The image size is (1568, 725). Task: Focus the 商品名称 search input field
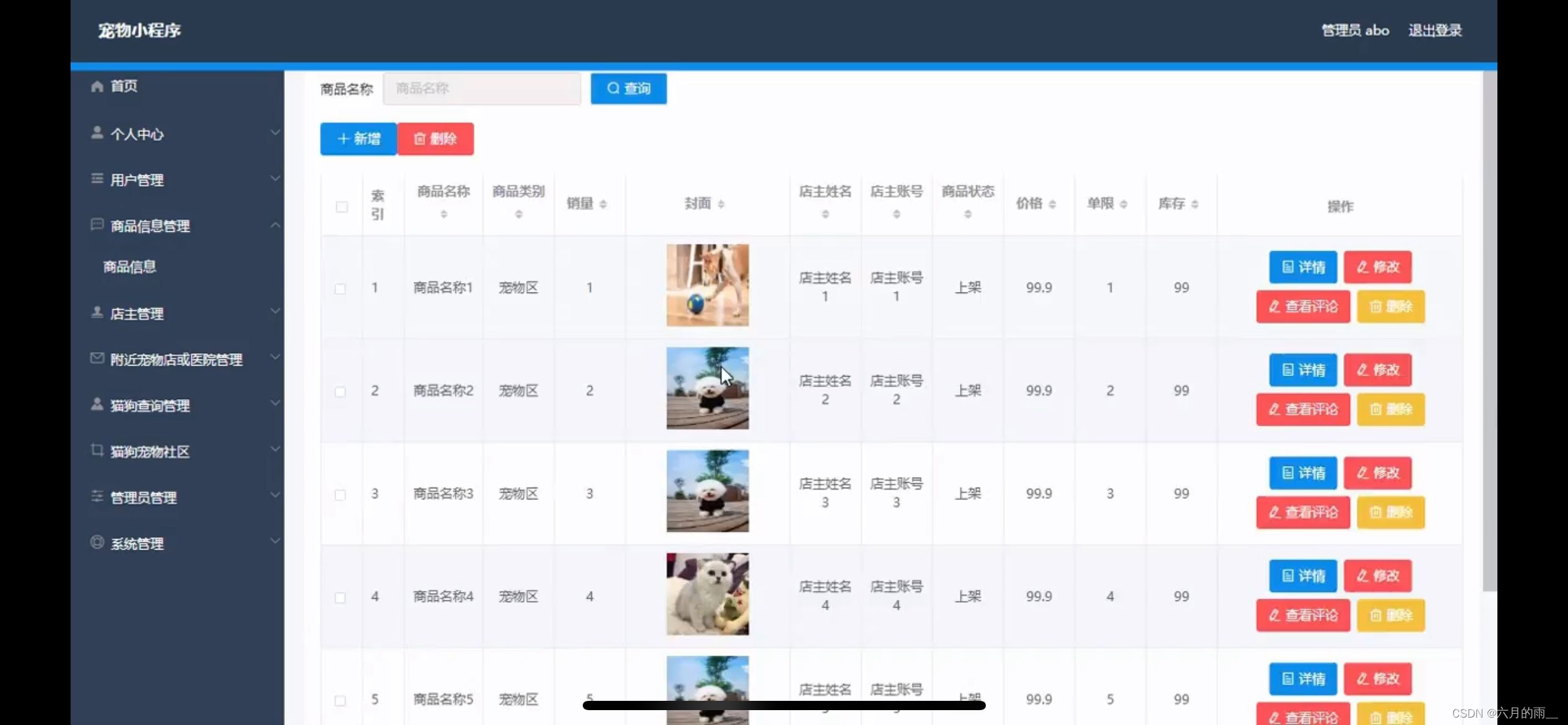481,89
